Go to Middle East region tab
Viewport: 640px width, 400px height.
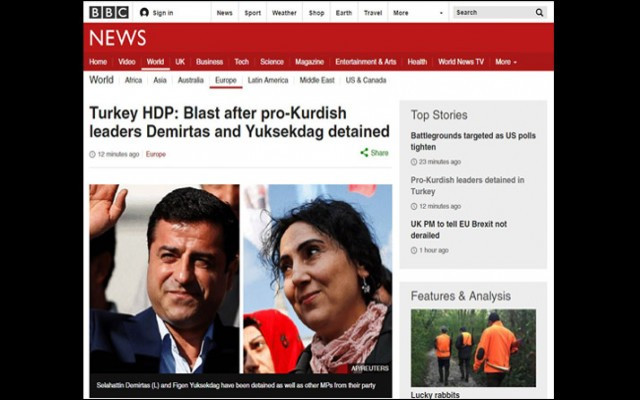coord(317,80)
